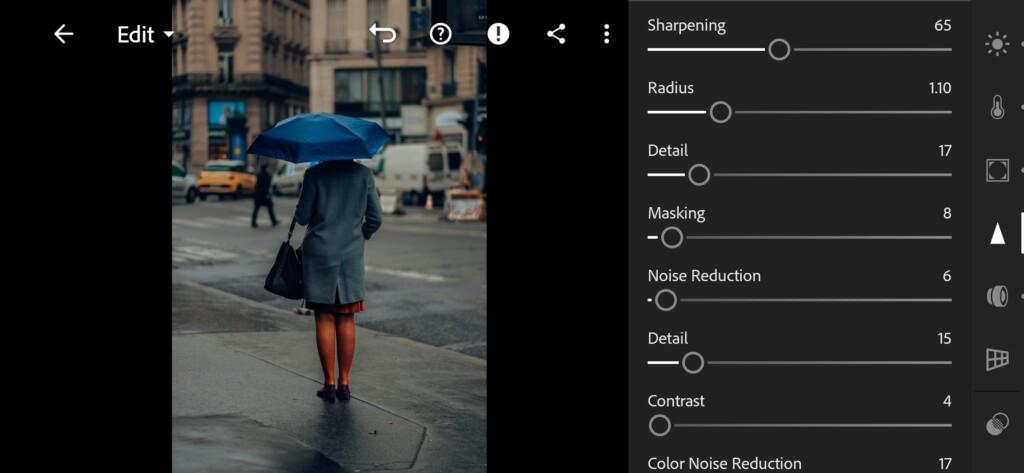Click the Sharpening value 65
The height and width of the screenshot is (473, 1024).
point(942,25)
